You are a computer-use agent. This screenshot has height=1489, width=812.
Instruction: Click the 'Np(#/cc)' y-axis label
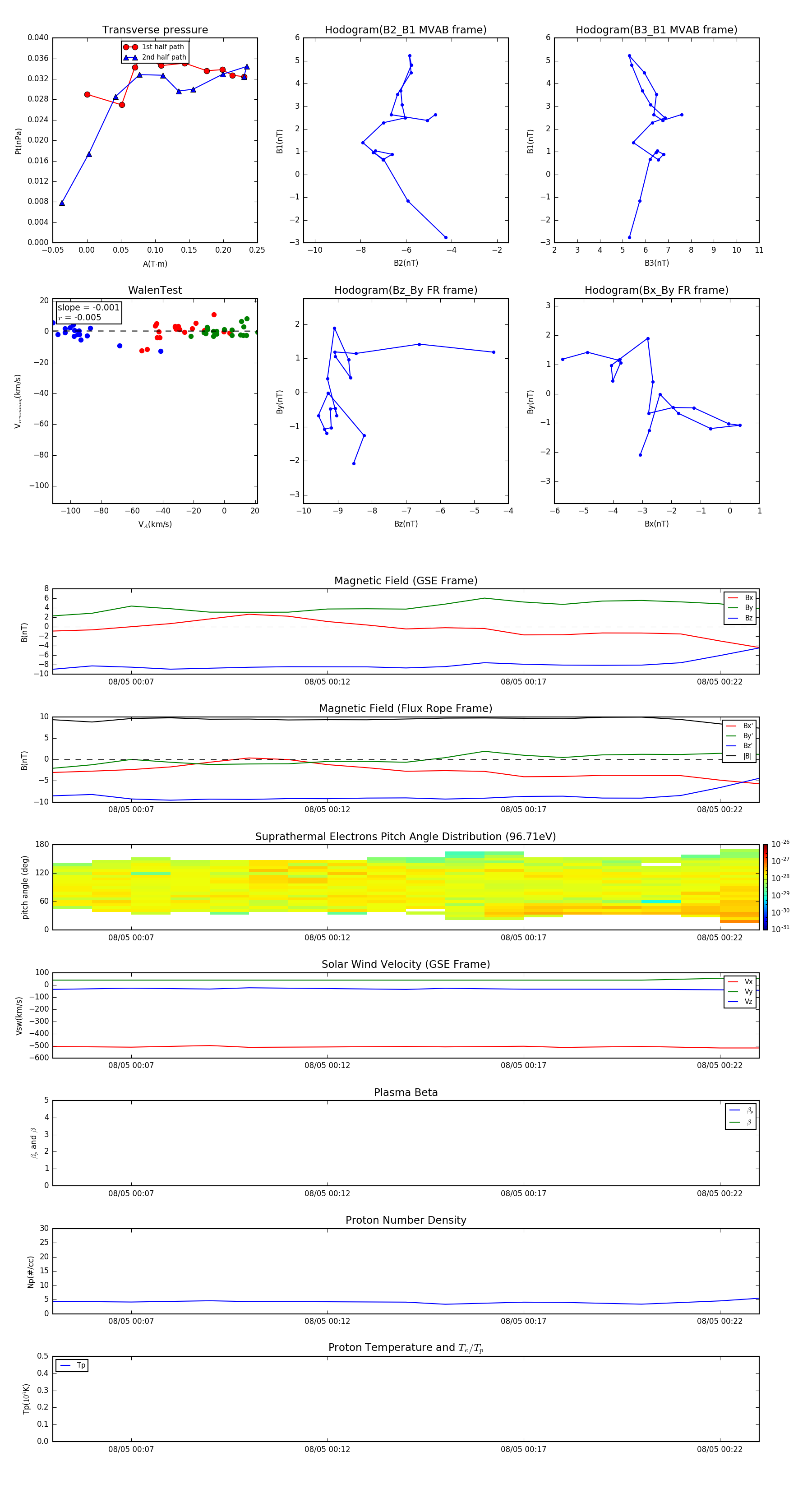click(x=31, y=1272)
